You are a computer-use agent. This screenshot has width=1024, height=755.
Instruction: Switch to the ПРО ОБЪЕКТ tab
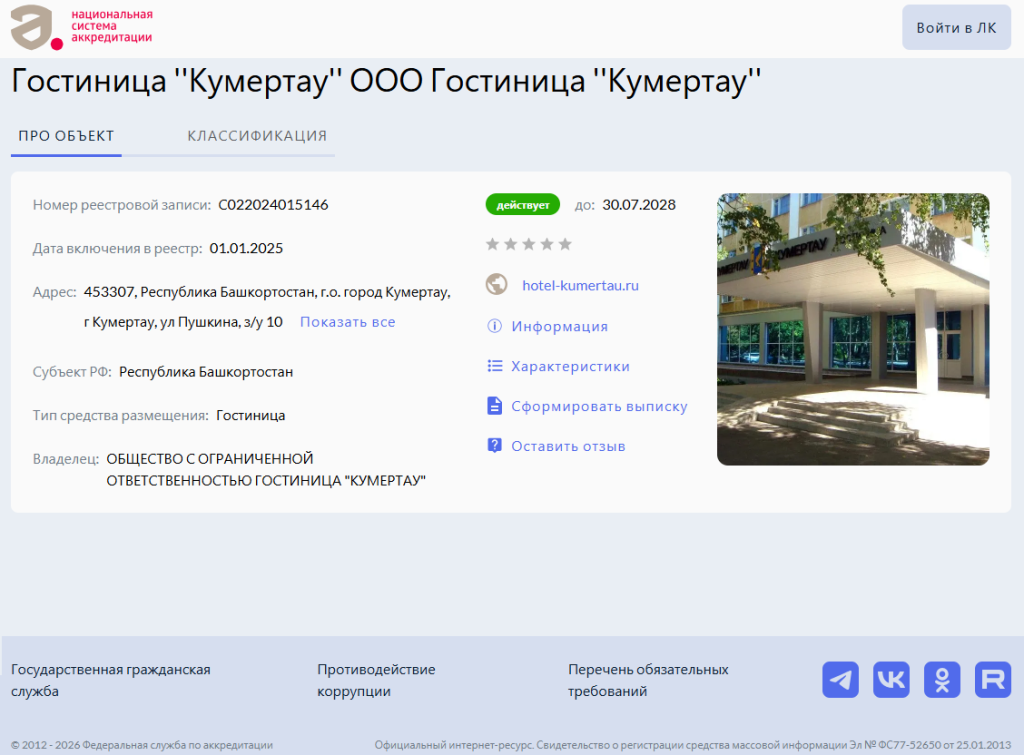66,136
